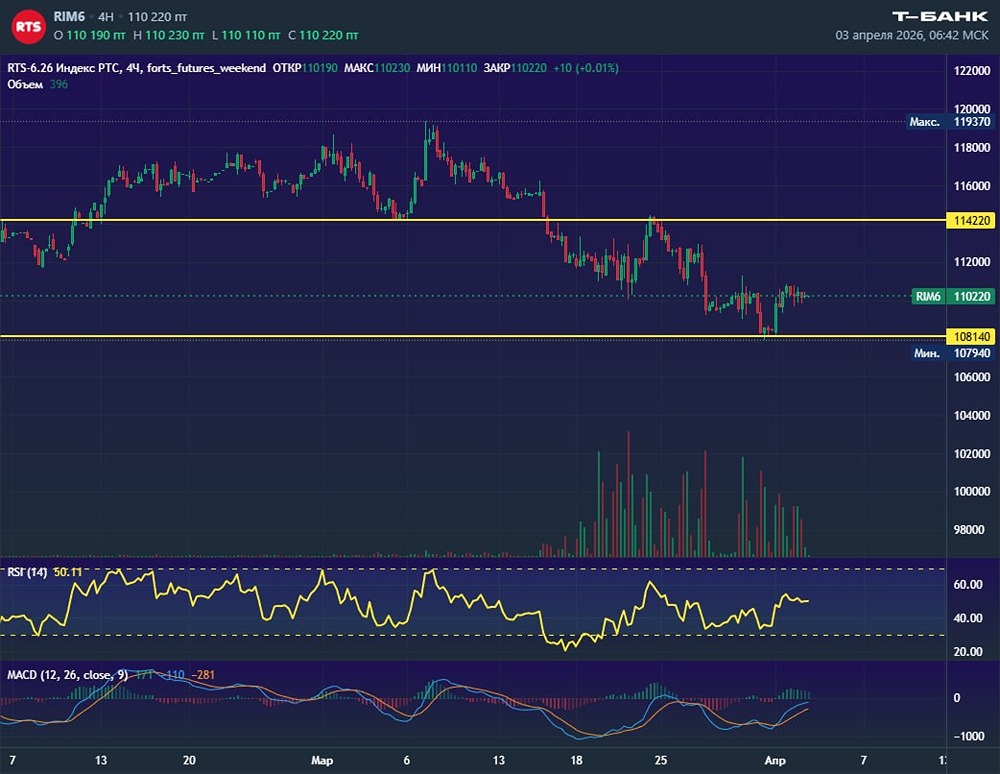The height and width of the screenshot is (774, 1000).
Task: Select the 108140 yellow level price tag
Action: (971, 337)
